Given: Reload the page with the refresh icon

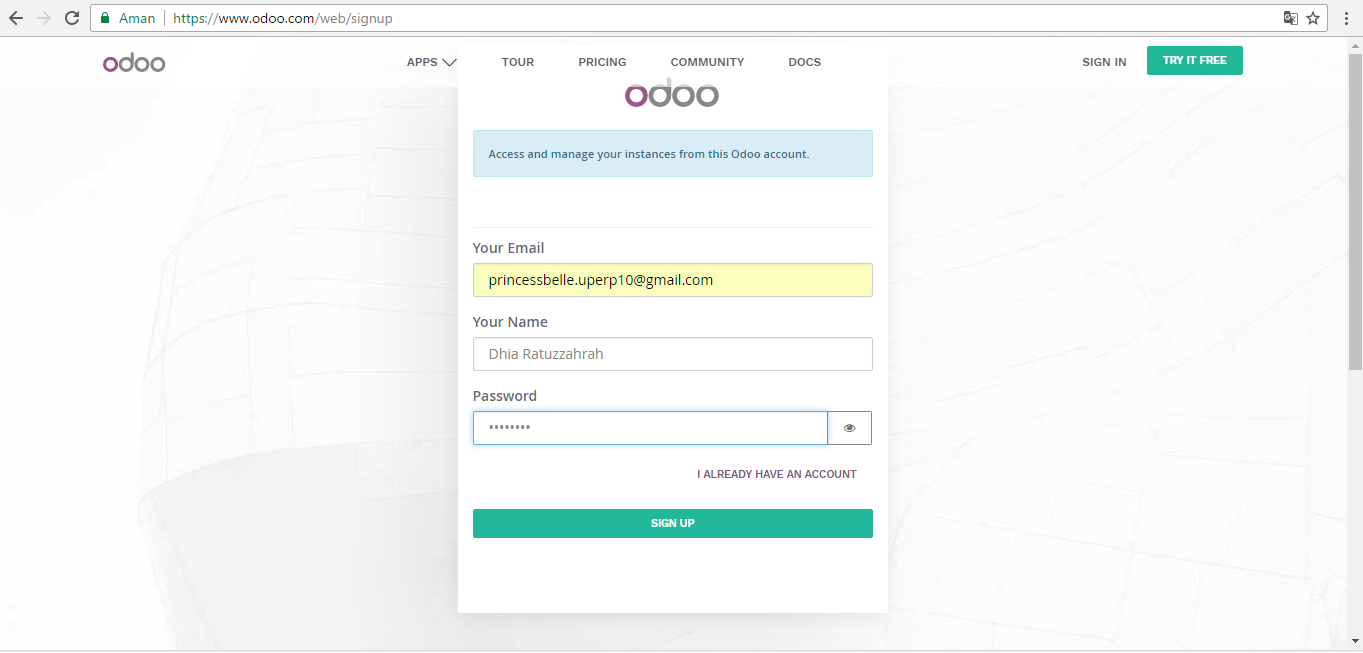Looking at the screenshot, I should tap(72, 18).
